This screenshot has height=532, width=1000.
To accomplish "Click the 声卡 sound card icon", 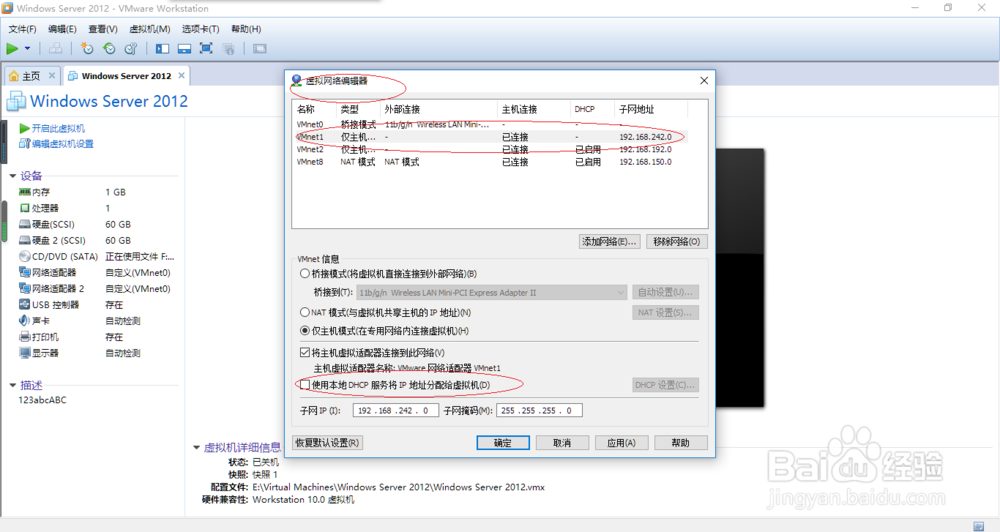I will pos(25,320).
